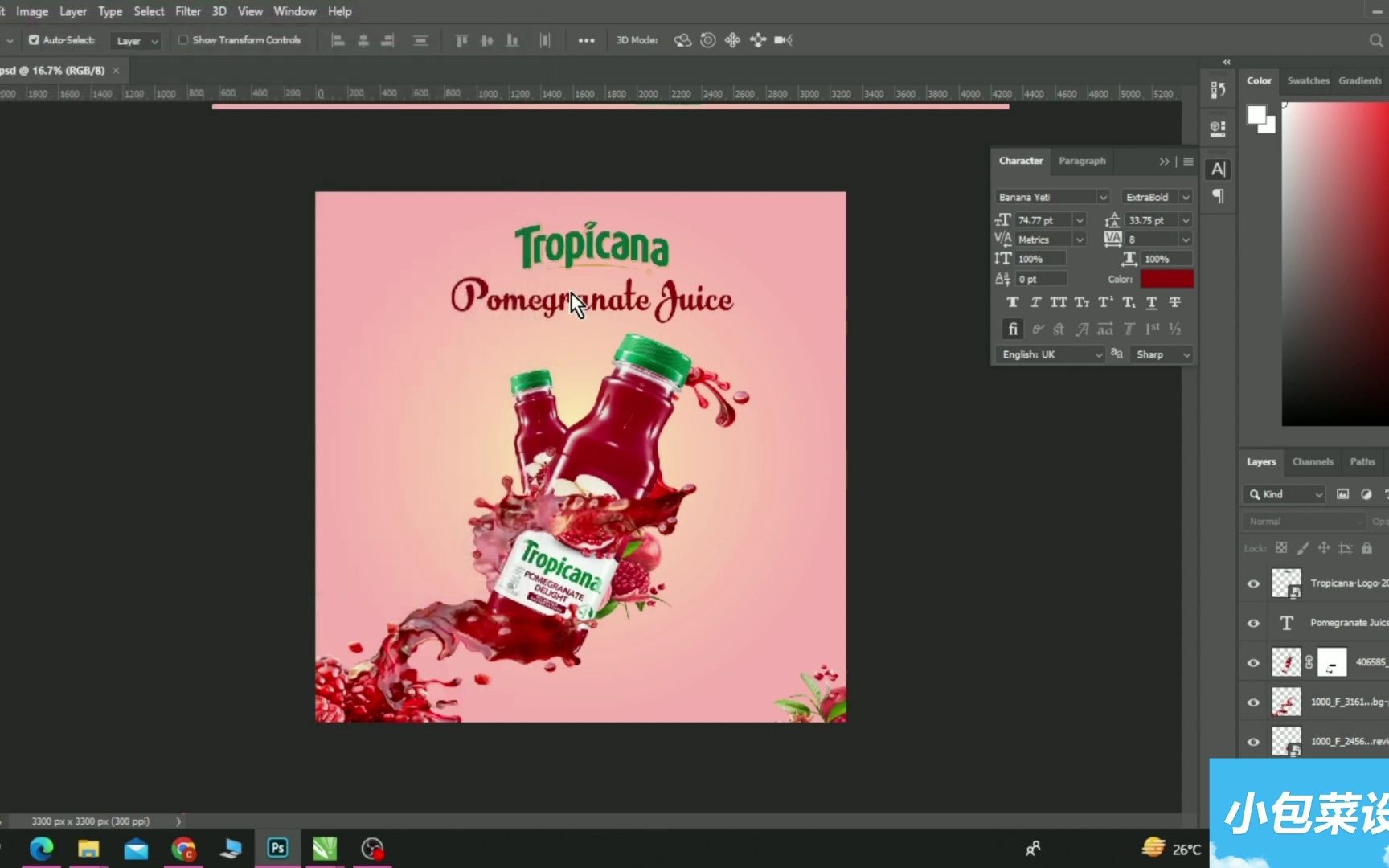Click the vertical scale 100% field
Image resolution: width=1389 pixels, height=868 pixels.
(x=1042, y=259)
